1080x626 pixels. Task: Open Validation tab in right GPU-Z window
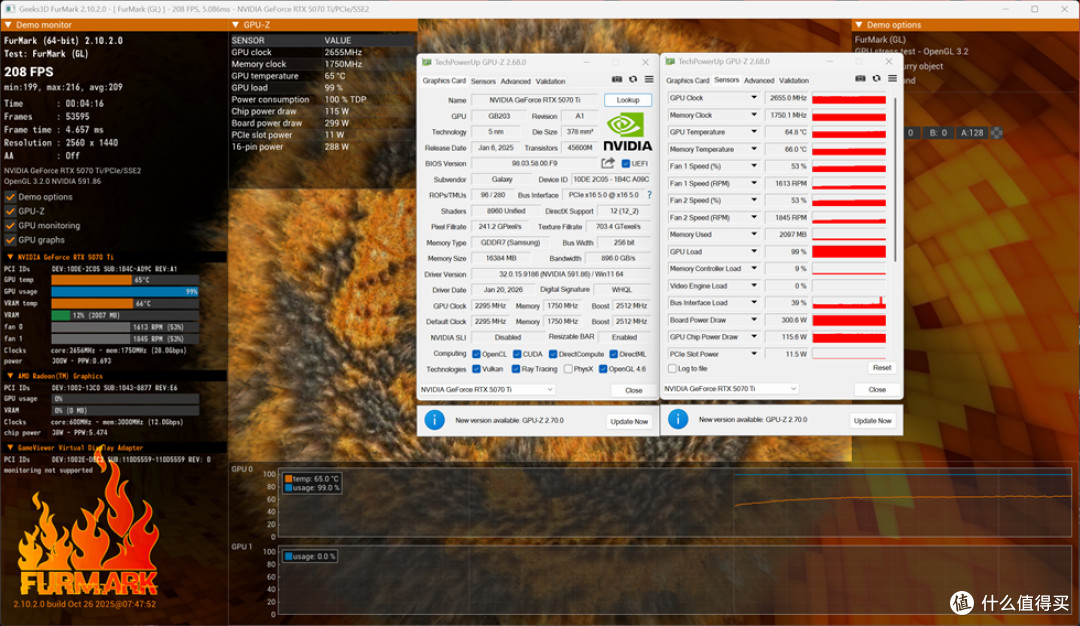pyautogui.click(x=794, y=81)
